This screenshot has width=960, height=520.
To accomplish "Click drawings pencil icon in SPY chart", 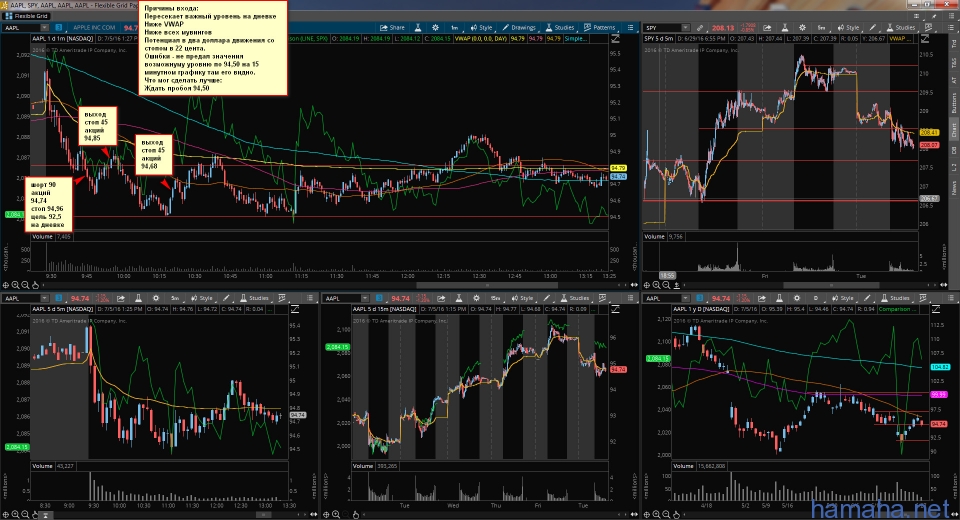I will 873,28.
